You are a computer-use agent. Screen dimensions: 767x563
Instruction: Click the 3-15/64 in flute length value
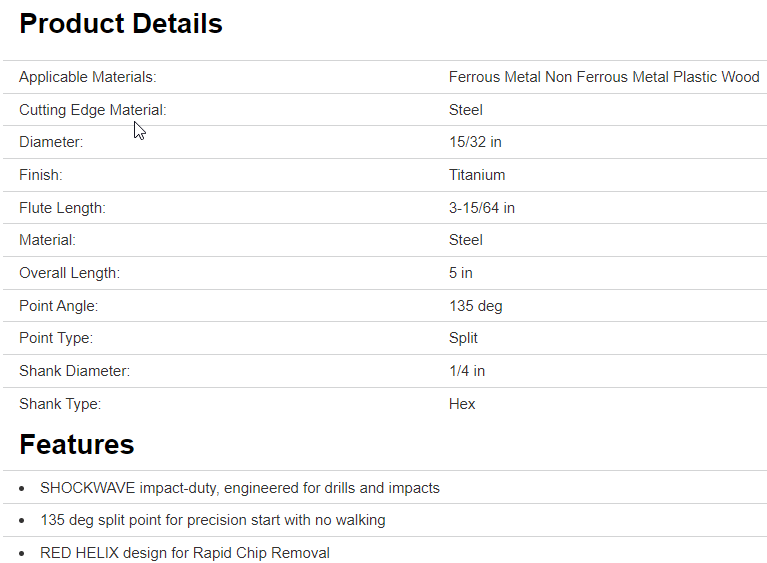tap(482, 208)
